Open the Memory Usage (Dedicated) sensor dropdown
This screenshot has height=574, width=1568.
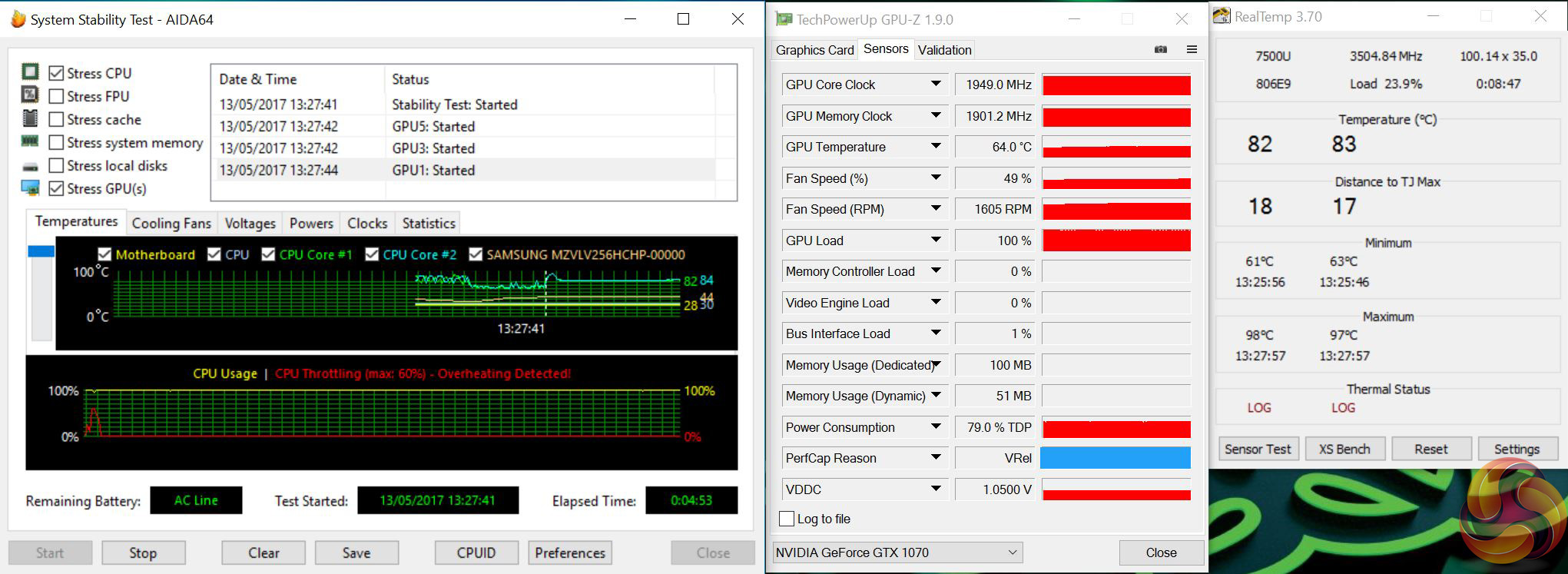[936, 365]
